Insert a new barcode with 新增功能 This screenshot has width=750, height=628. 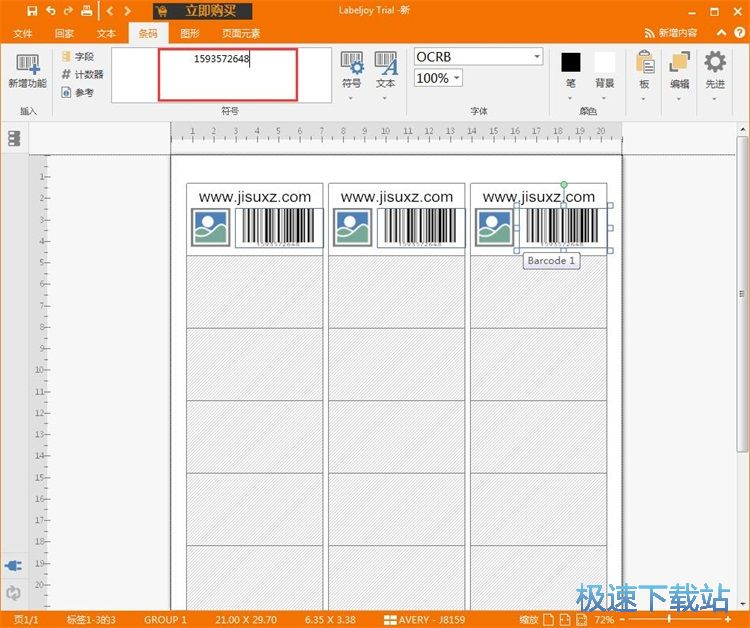point(27,71)
